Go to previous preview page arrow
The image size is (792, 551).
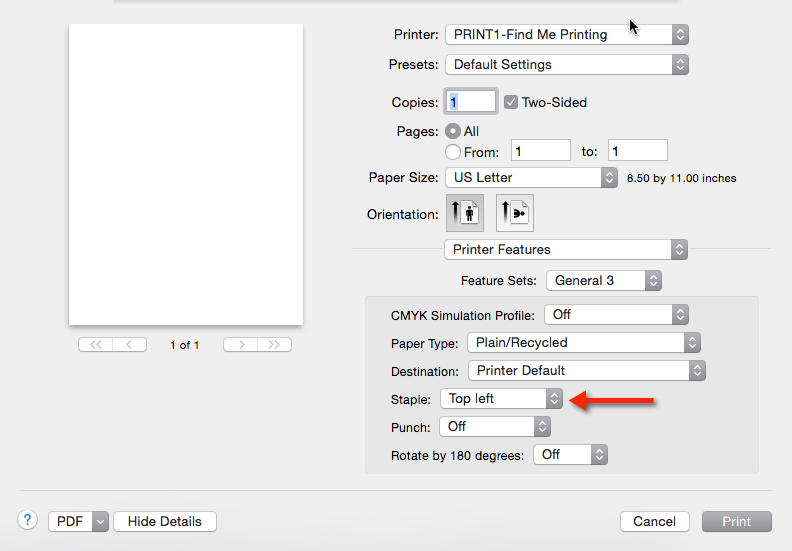(129, 344)
